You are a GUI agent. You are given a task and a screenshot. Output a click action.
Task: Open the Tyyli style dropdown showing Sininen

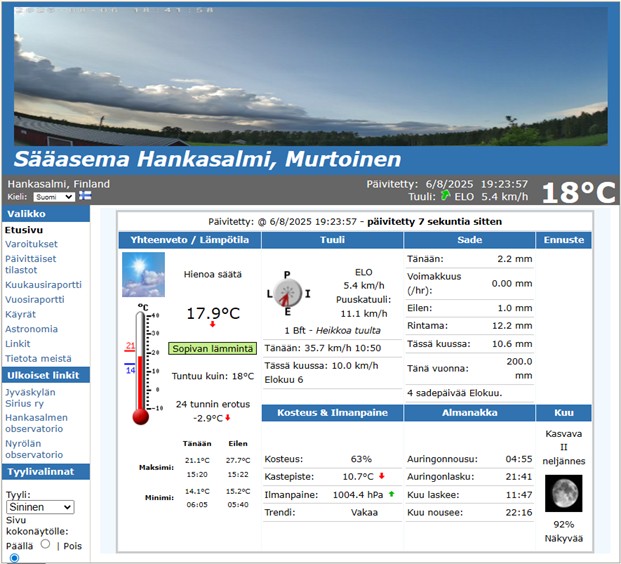[39, 508]
